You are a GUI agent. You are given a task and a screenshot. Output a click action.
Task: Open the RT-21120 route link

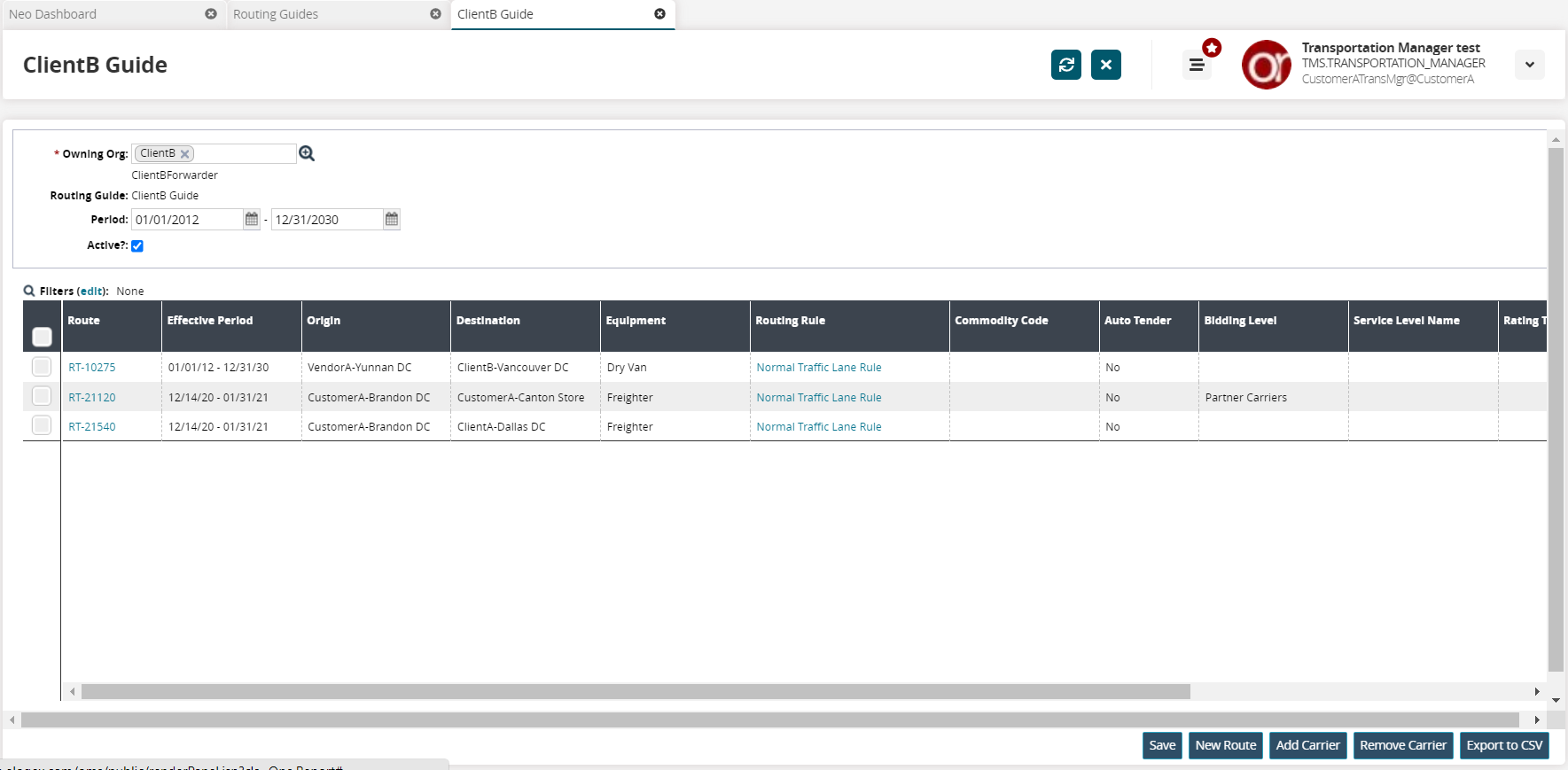(x=92, y=398)
